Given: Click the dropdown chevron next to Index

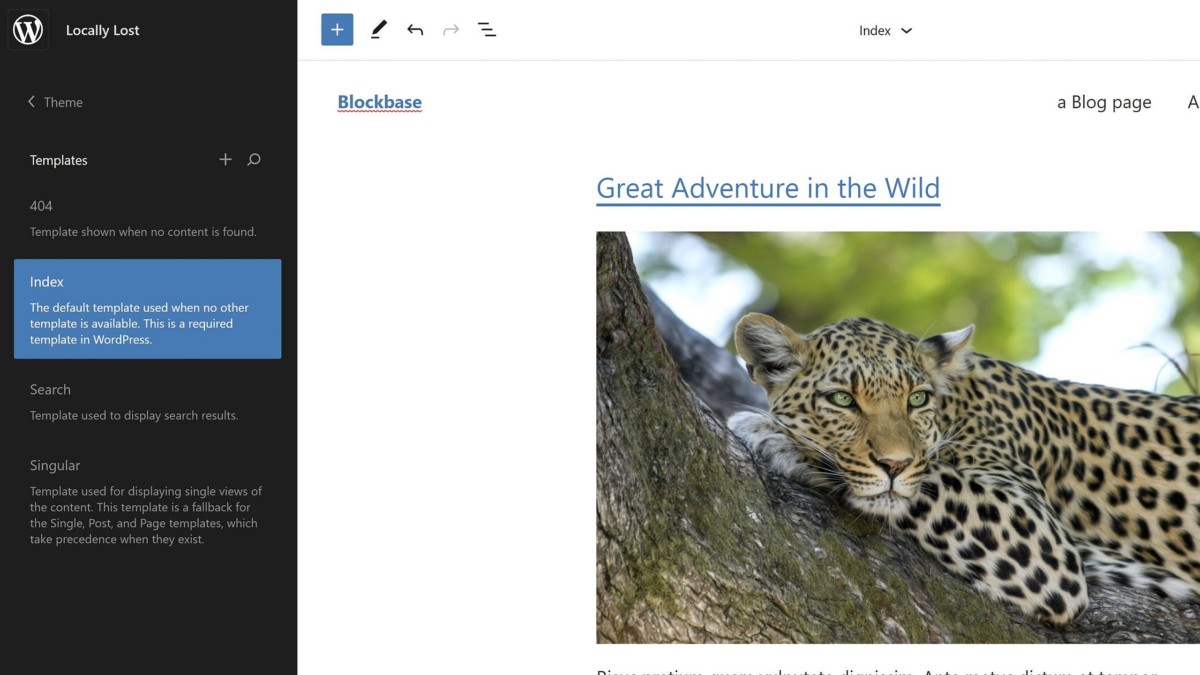Looking at the screenshot, I should point(907,31).
